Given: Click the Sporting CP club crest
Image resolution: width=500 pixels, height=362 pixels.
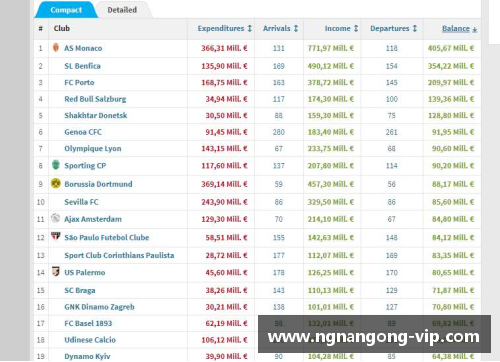Looking at the screenshot, I should [x=56, y=165].
